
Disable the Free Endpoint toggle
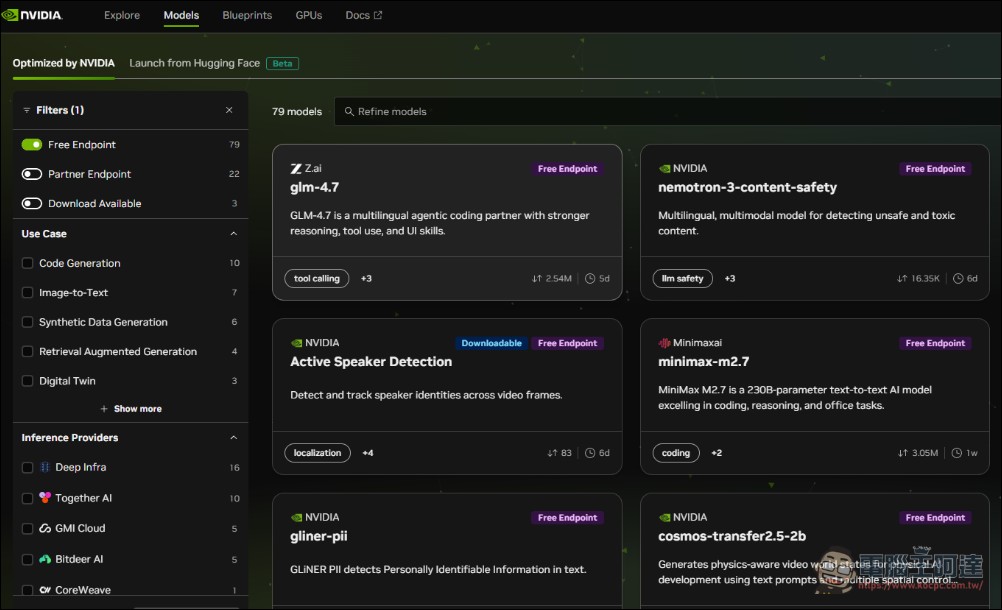[32, 144]
